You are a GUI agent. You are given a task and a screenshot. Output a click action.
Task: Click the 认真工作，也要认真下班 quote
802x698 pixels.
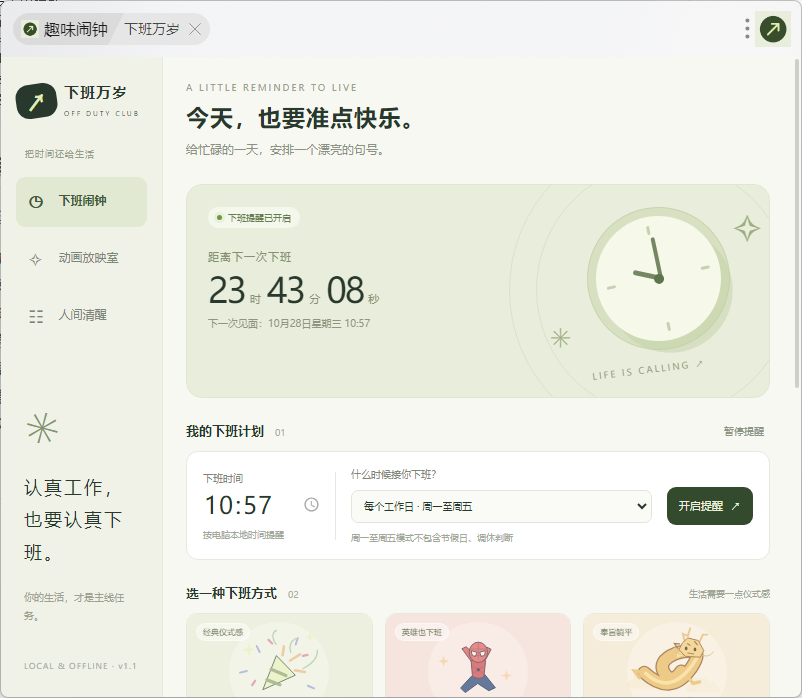point(73,520)
